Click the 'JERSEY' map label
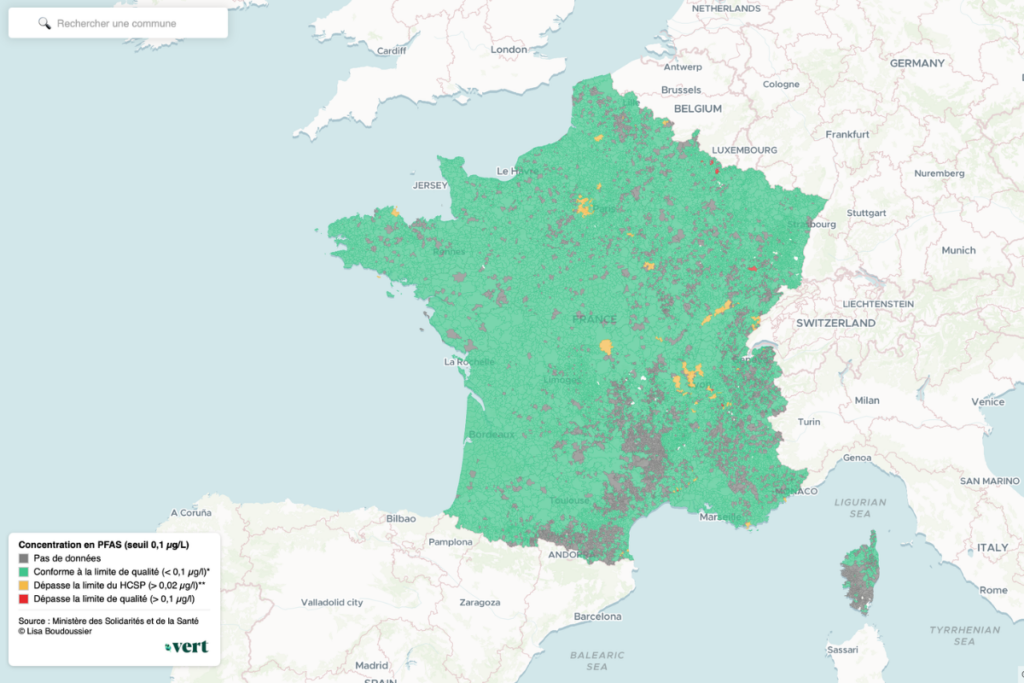The width and height of the screenshot is (1024, 683). tap(430, 185)
